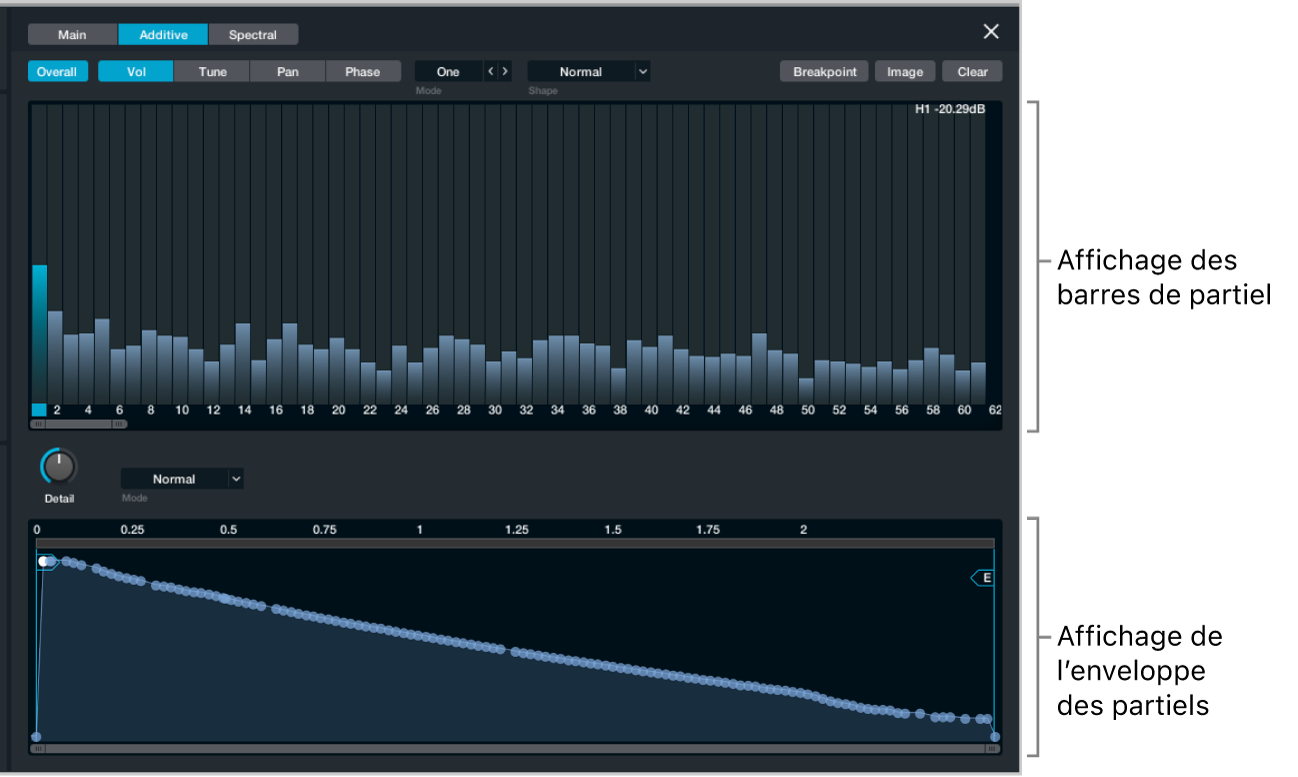Switch partial parameter to Tune
This screenshot has width=1298, height=777.
pyautogui.click(x=212, y=72)
